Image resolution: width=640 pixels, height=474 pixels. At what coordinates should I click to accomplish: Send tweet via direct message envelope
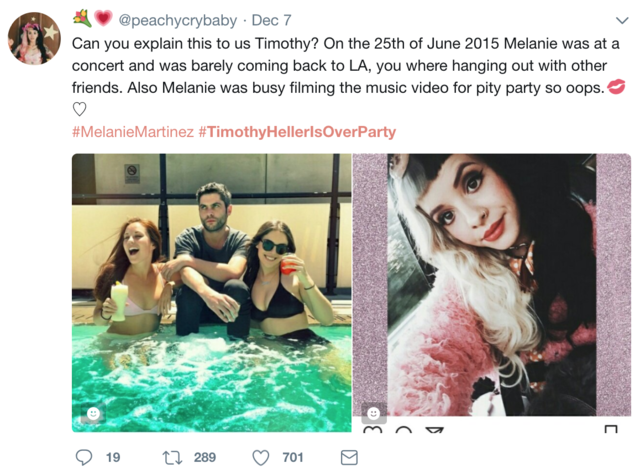349,457
